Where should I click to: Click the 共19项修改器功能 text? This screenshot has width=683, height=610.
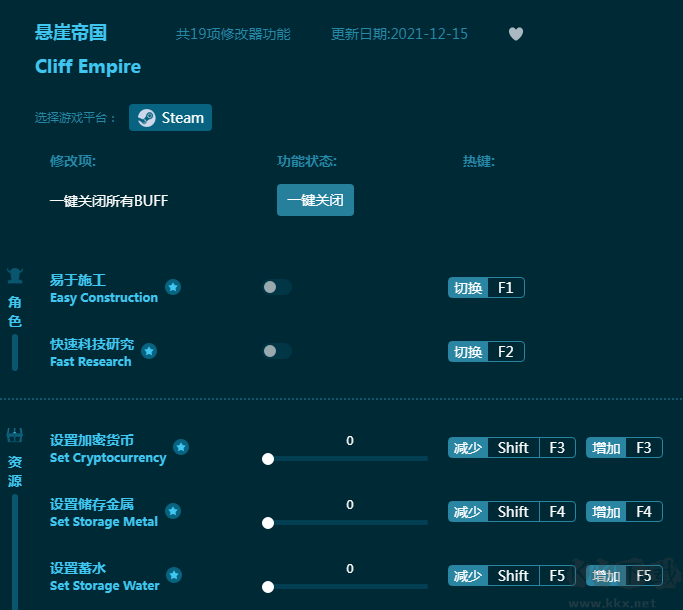pos(233,34)
